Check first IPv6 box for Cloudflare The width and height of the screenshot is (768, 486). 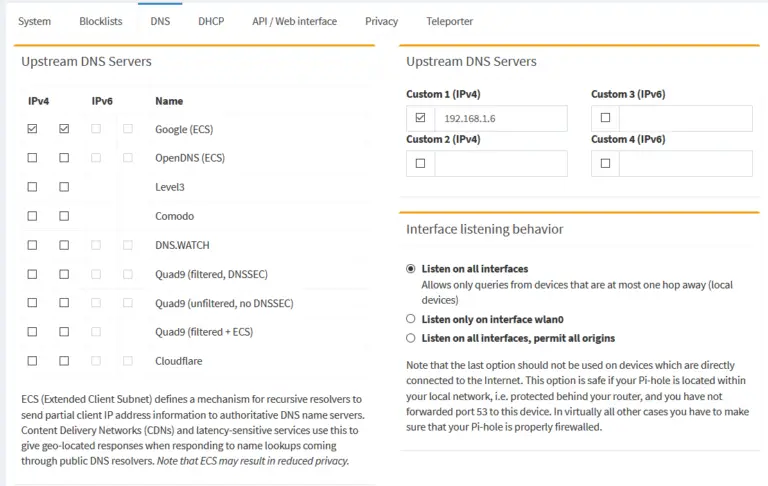(x=96, y=361)
